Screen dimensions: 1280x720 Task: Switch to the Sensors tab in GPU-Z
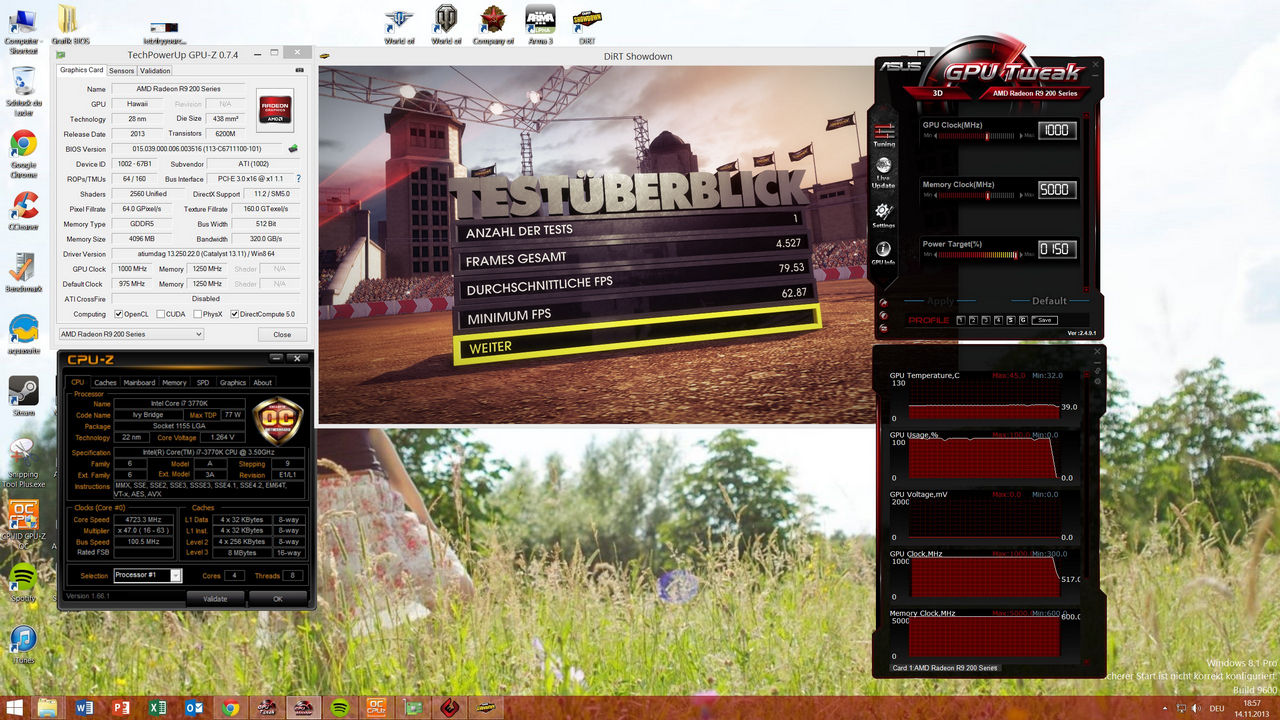point(121,71)
